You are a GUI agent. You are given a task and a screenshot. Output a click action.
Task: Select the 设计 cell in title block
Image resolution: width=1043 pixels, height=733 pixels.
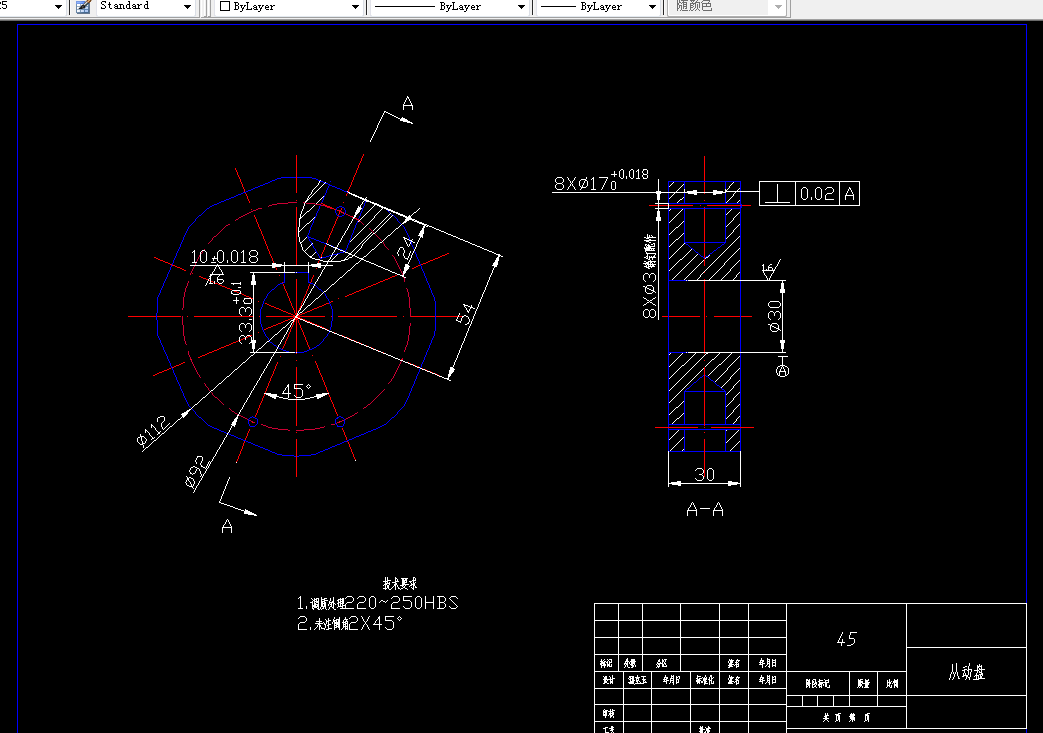(x=609, y=680)
